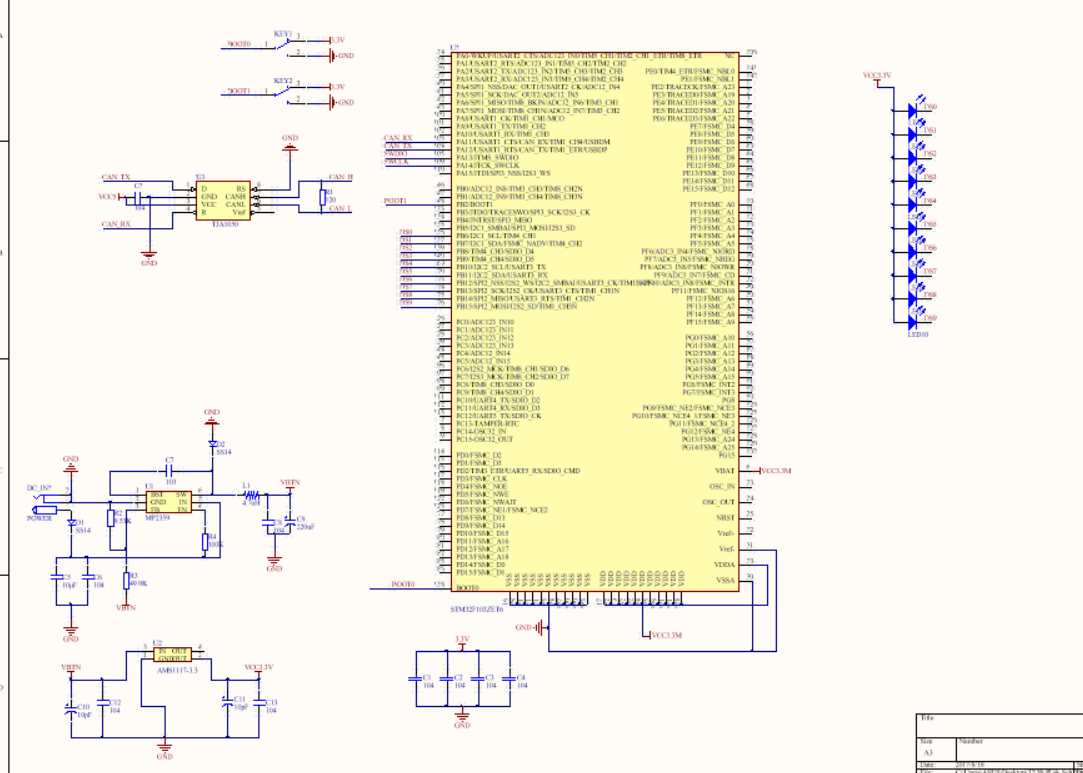The image size is (1083, 773).
Task: Click the VBTN port right of inductor L1
Action: point(290,484)
